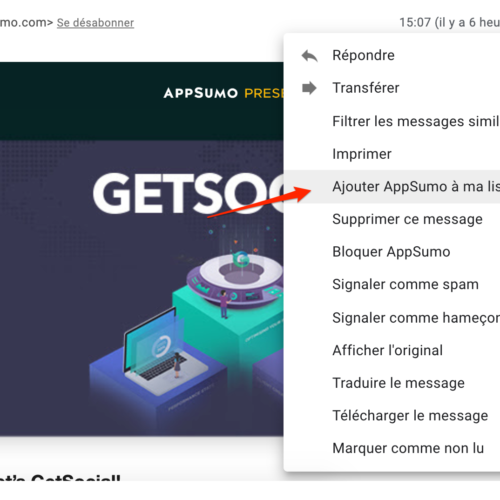The width and height of the screenshot is (500, 500).
Task: Select Filtrer les messages similaires
Action: tap(392, 121)
